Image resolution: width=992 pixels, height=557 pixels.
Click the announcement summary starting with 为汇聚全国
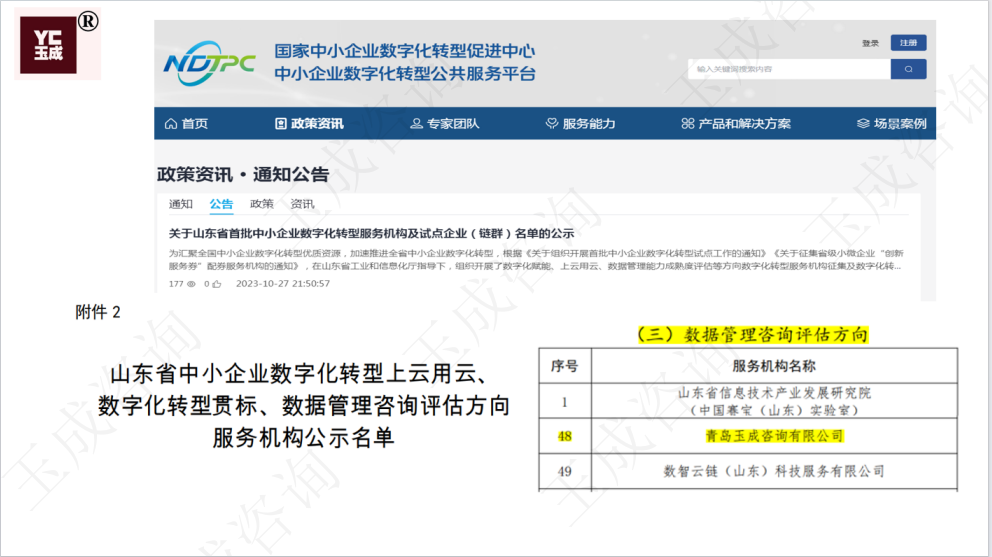[536, 260]
